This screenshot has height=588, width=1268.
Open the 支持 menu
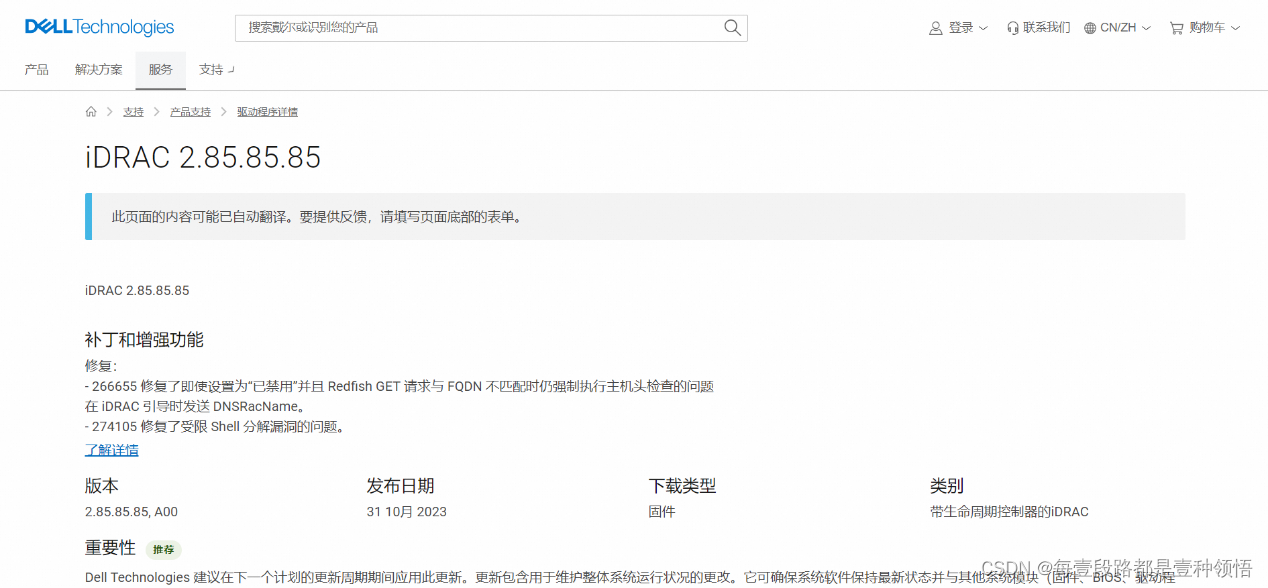pyautogui.click(x=216, y=70)
